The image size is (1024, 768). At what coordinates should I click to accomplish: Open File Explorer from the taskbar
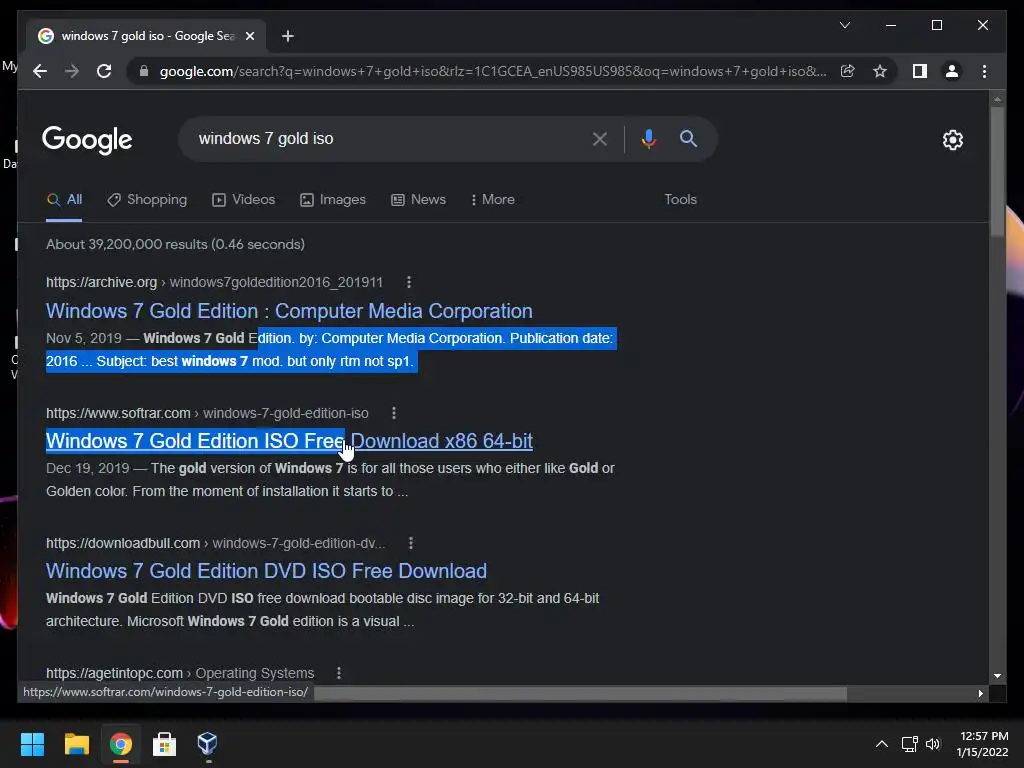[76, 744]
